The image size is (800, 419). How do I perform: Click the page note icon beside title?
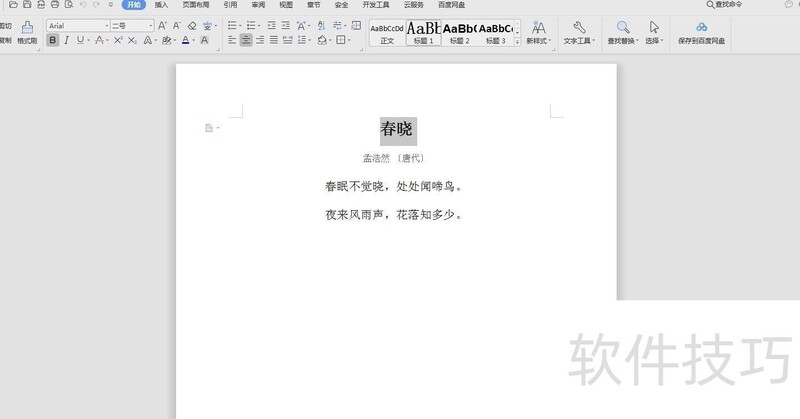209,128
